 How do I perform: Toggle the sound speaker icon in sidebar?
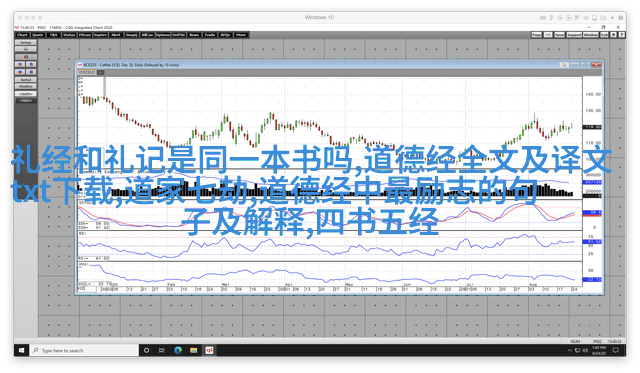(x=26, y=57)
